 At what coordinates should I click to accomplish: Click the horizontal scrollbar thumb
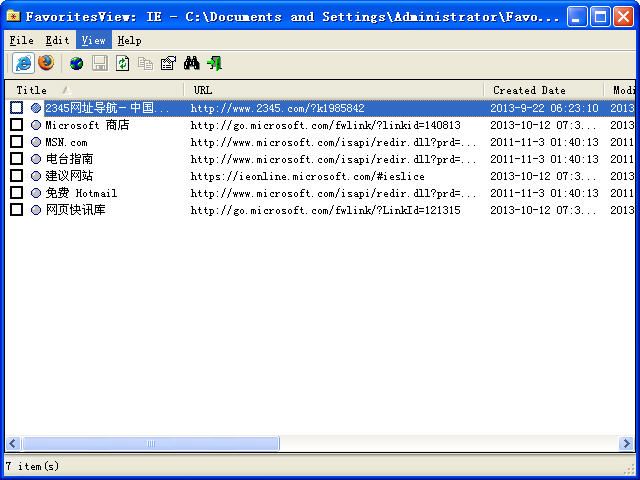click(151, 443)
